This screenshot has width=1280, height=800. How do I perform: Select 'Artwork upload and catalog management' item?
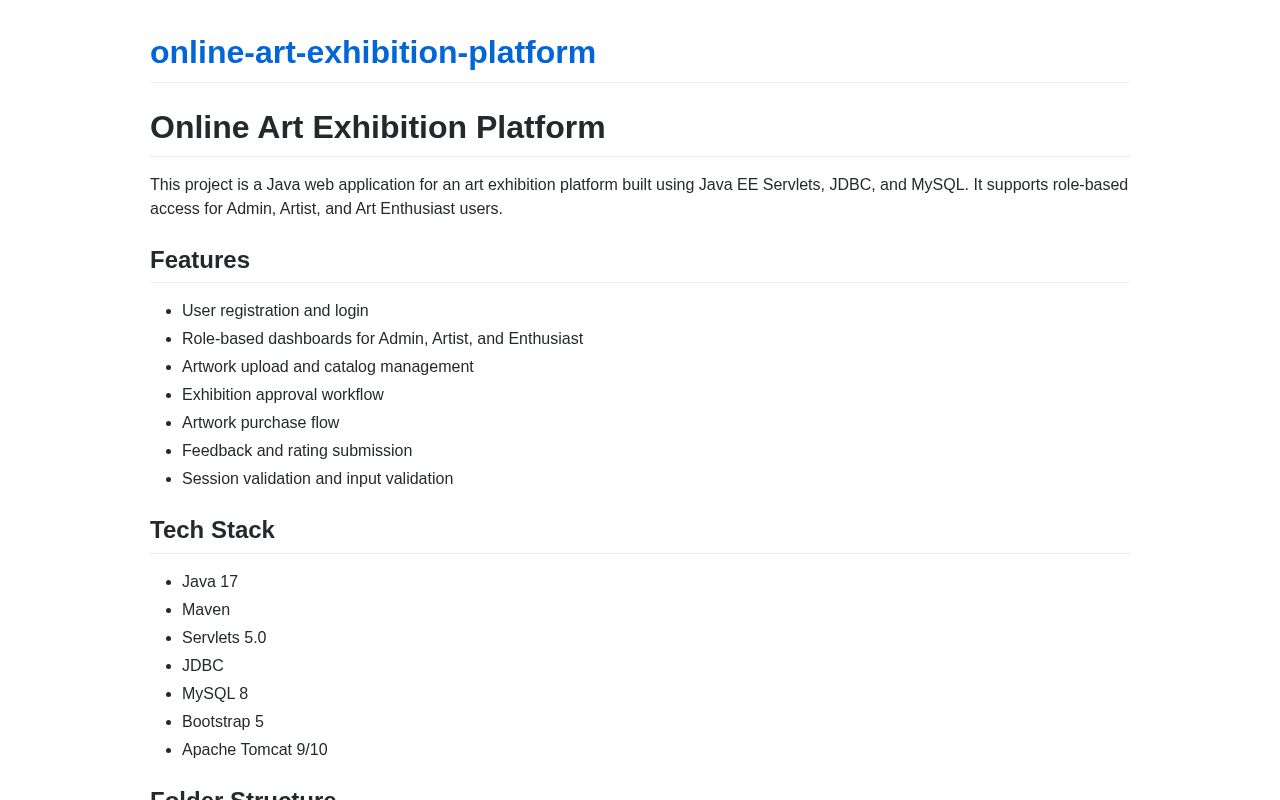click(328, 367)
